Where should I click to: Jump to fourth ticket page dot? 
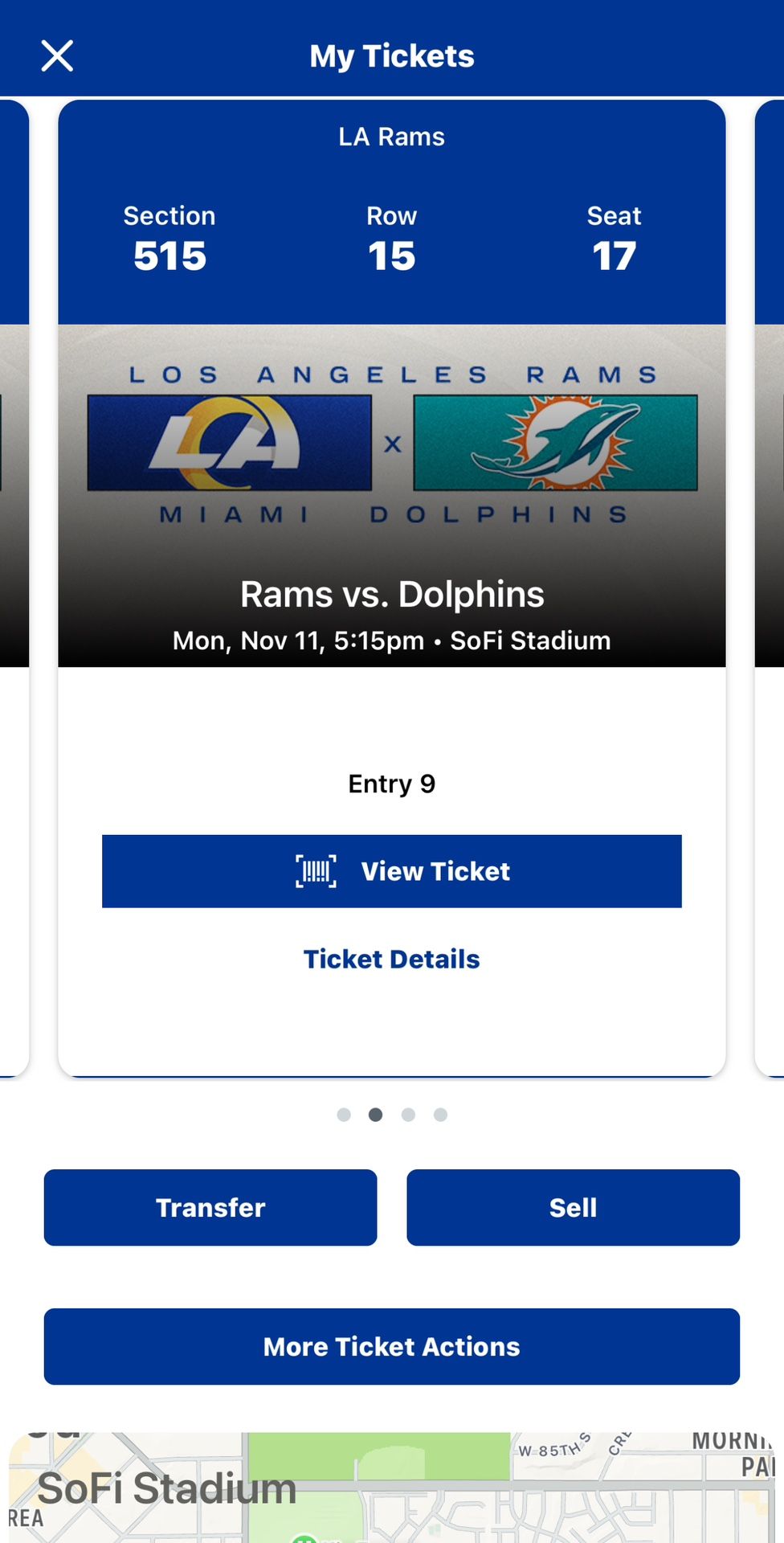[440, 1115]
